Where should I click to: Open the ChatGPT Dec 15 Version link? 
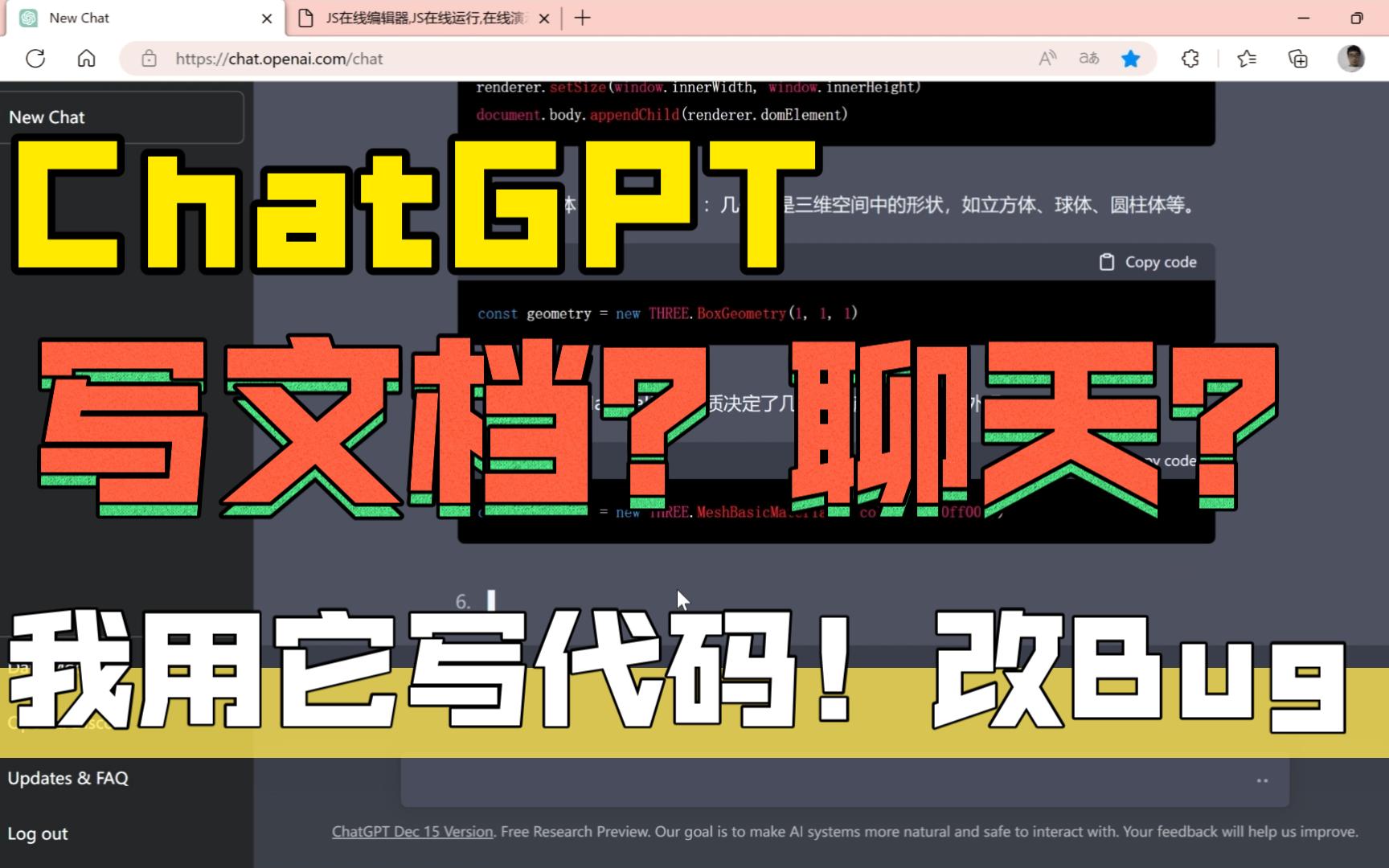point(412,832)
